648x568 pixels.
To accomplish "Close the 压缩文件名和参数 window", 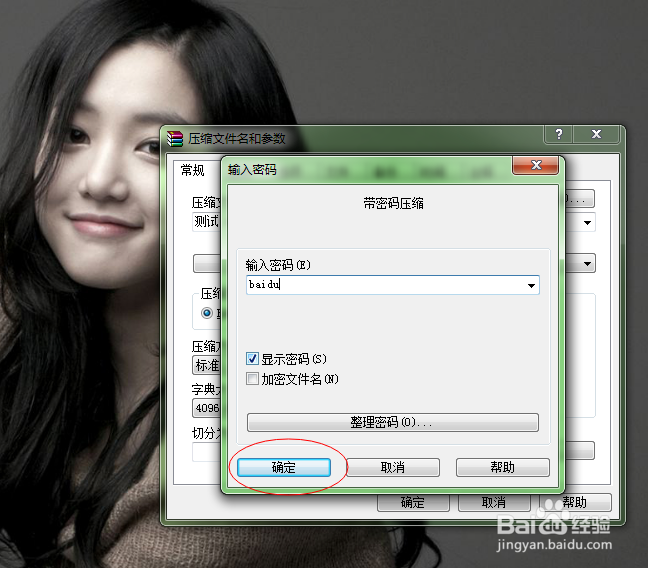I will (596, 134).
